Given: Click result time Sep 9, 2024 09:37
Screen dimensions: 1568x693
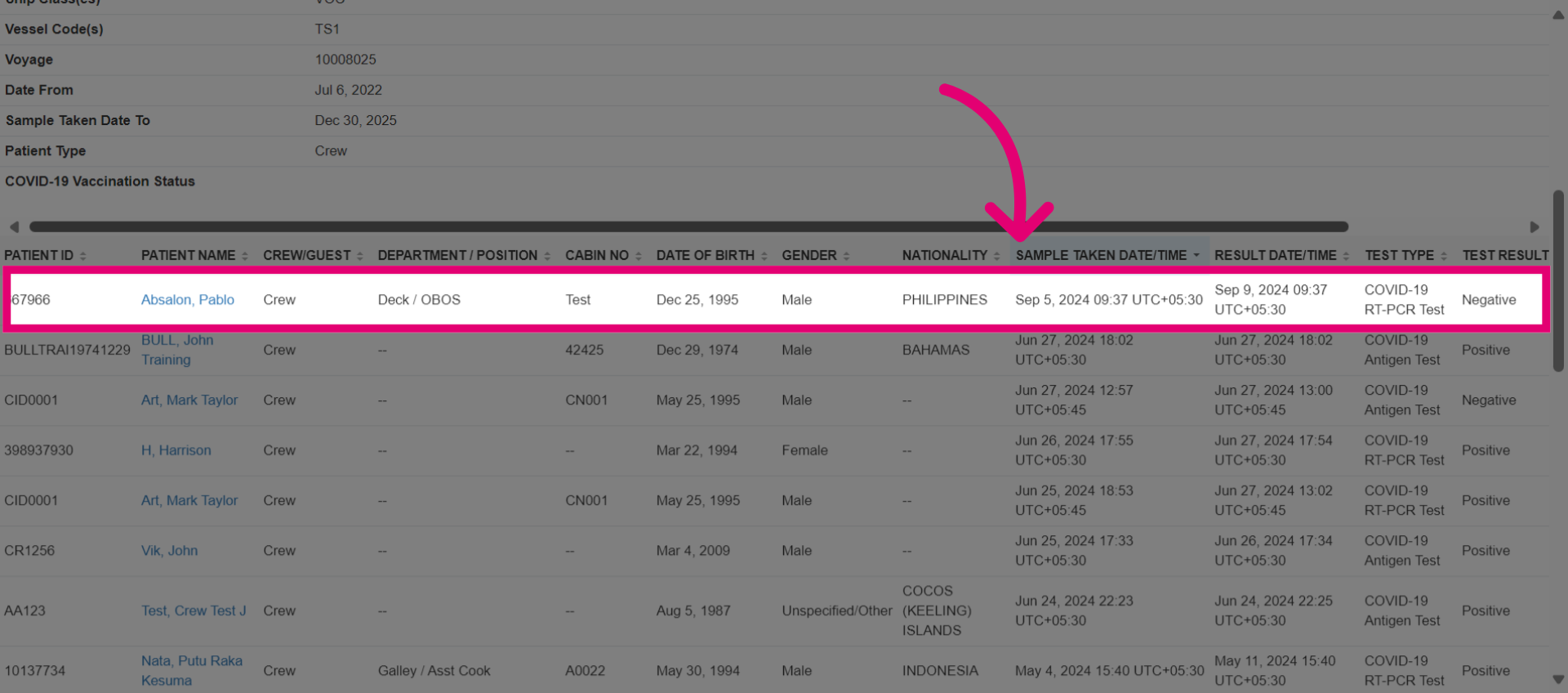Looking at the screenshot, I should point(1271,300).
